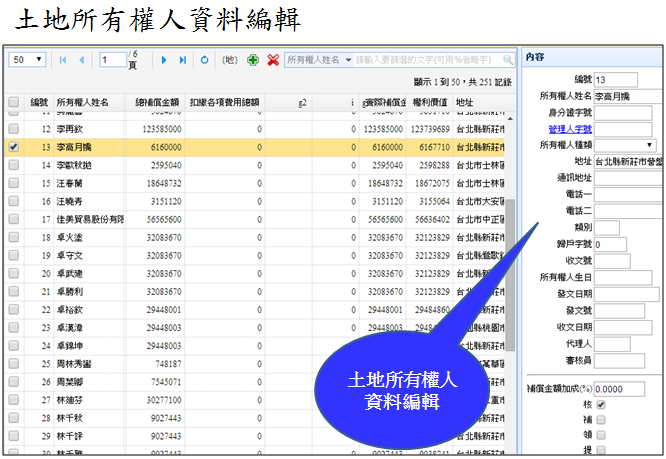The image size is (666, 459).
Task: Go to the first page
Action: [x=63, y=60]
